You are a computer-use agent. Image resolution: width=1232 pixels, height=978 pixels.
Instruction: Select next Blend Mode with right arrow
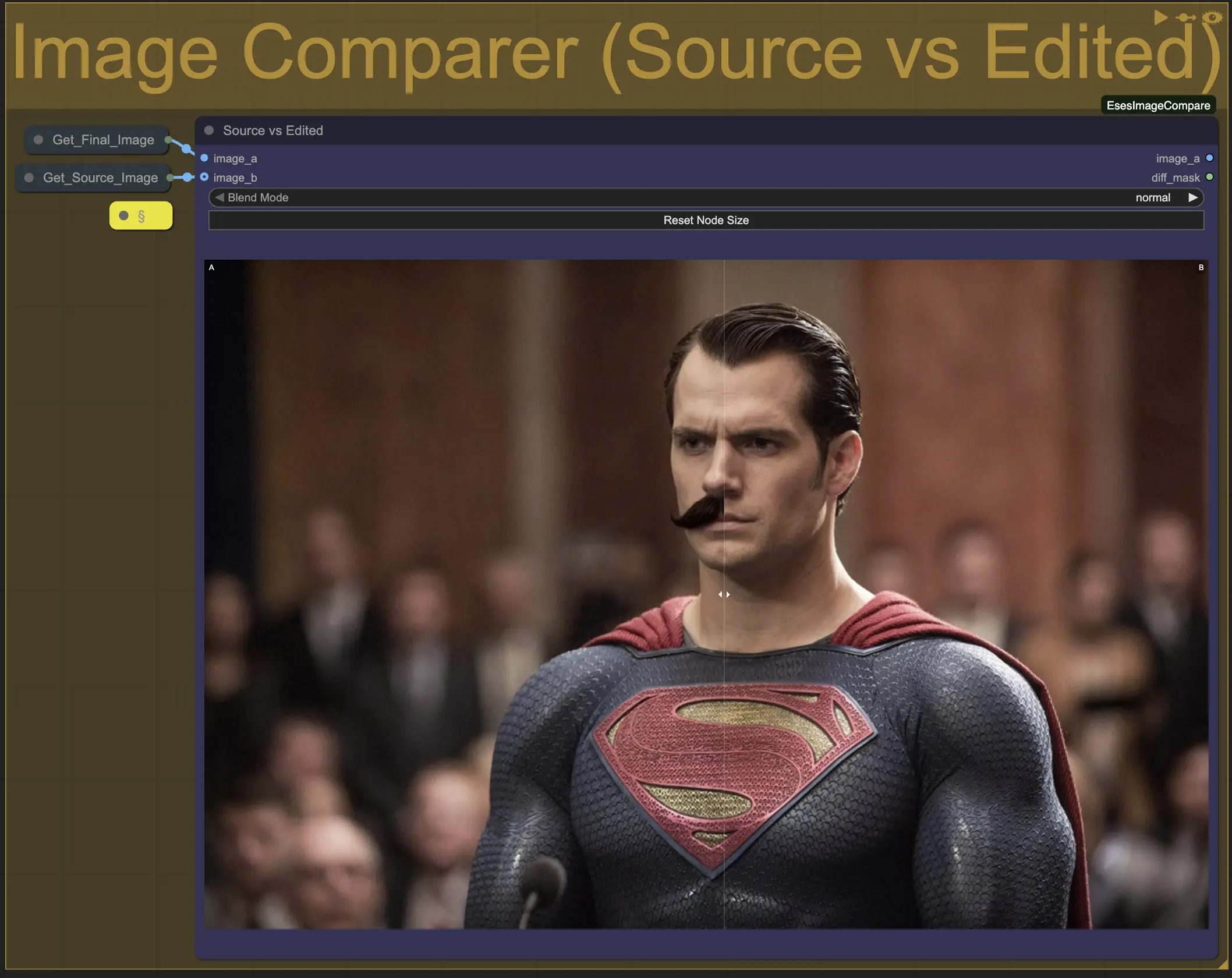tap(1193, 197)
